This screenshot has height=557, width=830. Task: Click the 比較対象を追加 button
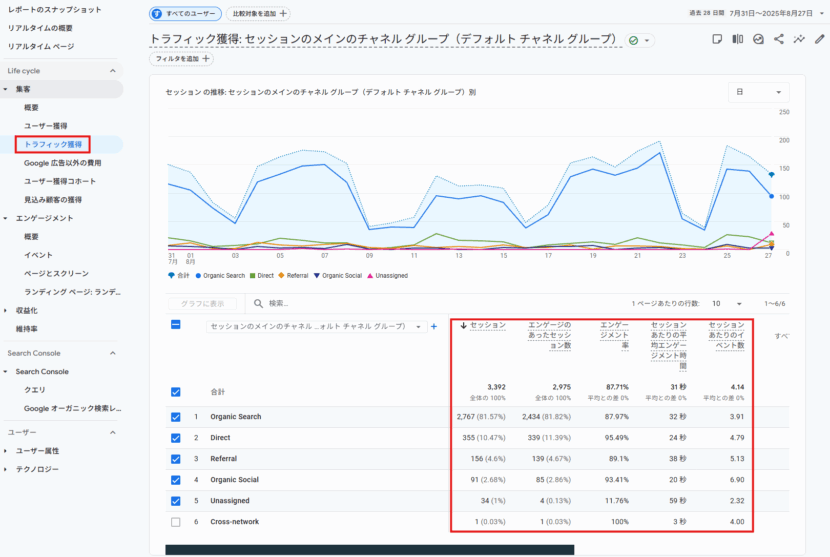pos(258,14)
